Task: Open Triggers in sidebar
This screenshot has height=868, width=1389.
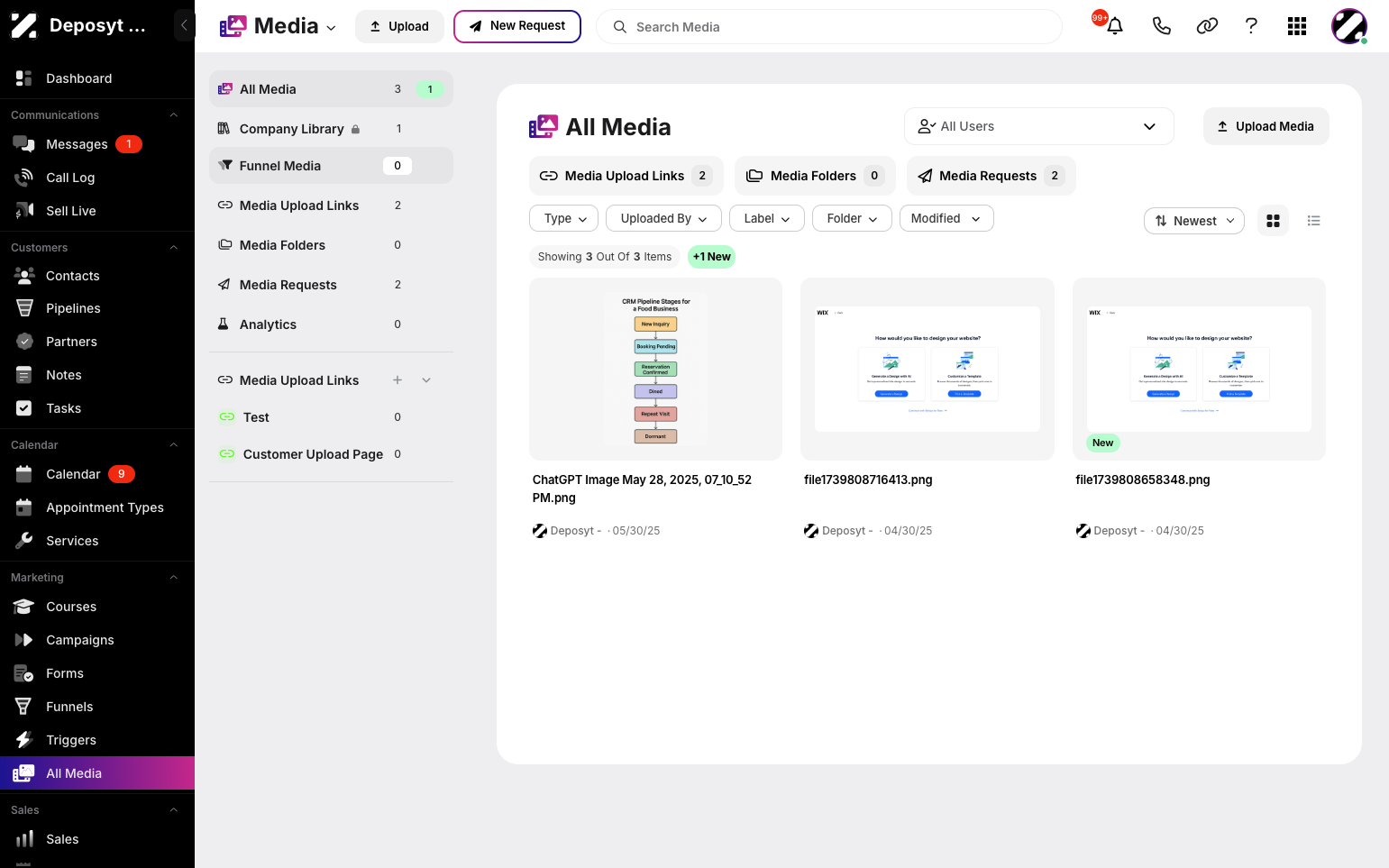Action: coord(97,740)
